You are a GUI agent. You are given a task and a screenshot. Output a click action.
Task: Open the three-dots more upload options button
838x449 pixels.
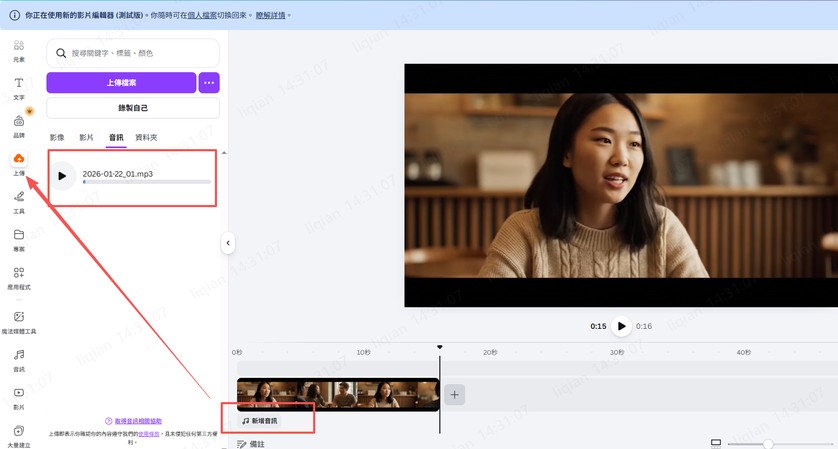pos(209,83)
